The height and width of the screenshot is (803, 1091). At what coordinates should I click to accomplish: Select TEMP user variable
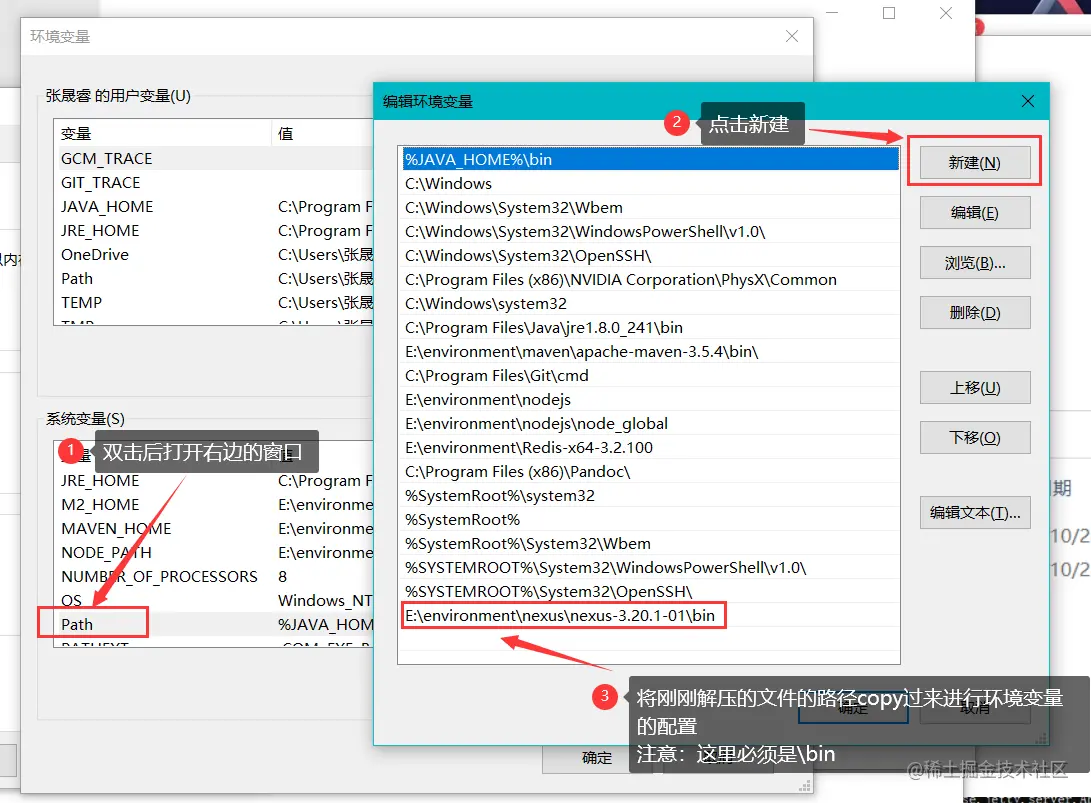point(214,303)
